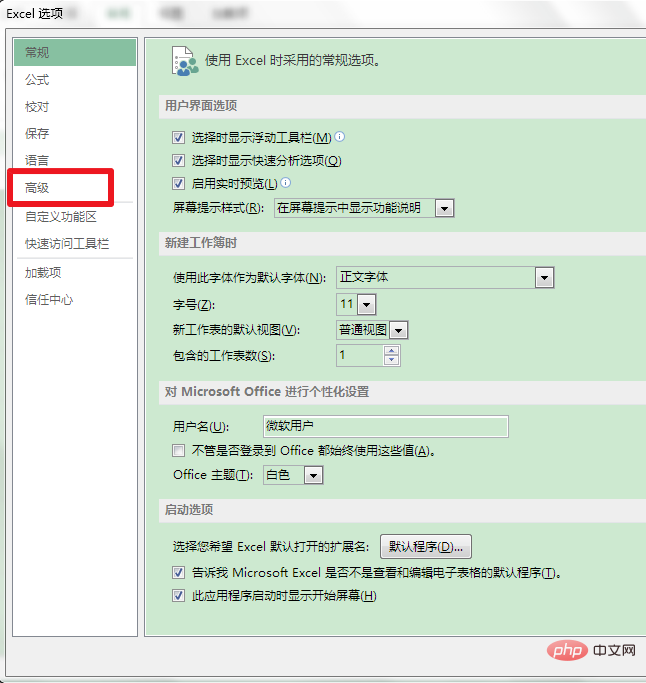The height and width of the screenshot is (683, 646).
Task: Click the info icon beside 选择时显示浮动工具栏
Action: point(340,137)
